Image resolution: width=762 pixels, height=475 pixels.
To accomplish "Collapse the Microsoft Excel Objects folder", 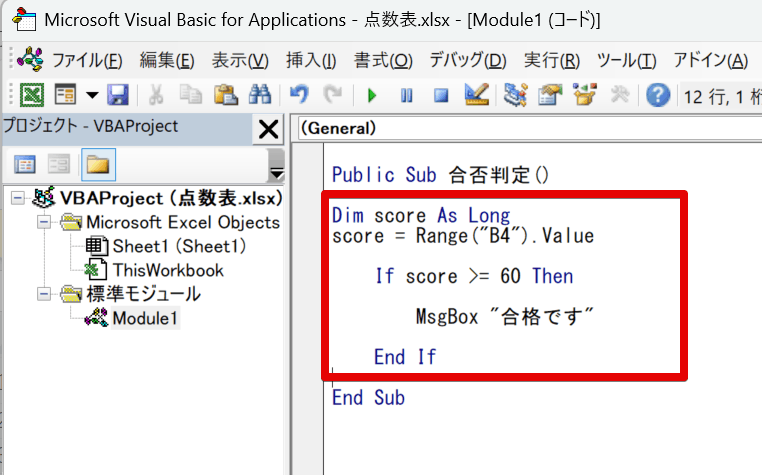I will pyautogui.click(x=43, y=222).
